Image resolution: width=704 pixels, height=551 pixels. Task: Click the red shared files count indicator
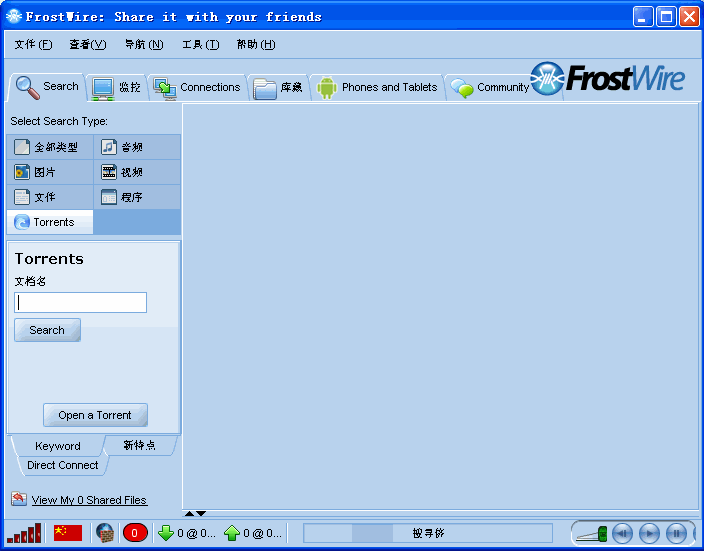(x=135, y=533)
